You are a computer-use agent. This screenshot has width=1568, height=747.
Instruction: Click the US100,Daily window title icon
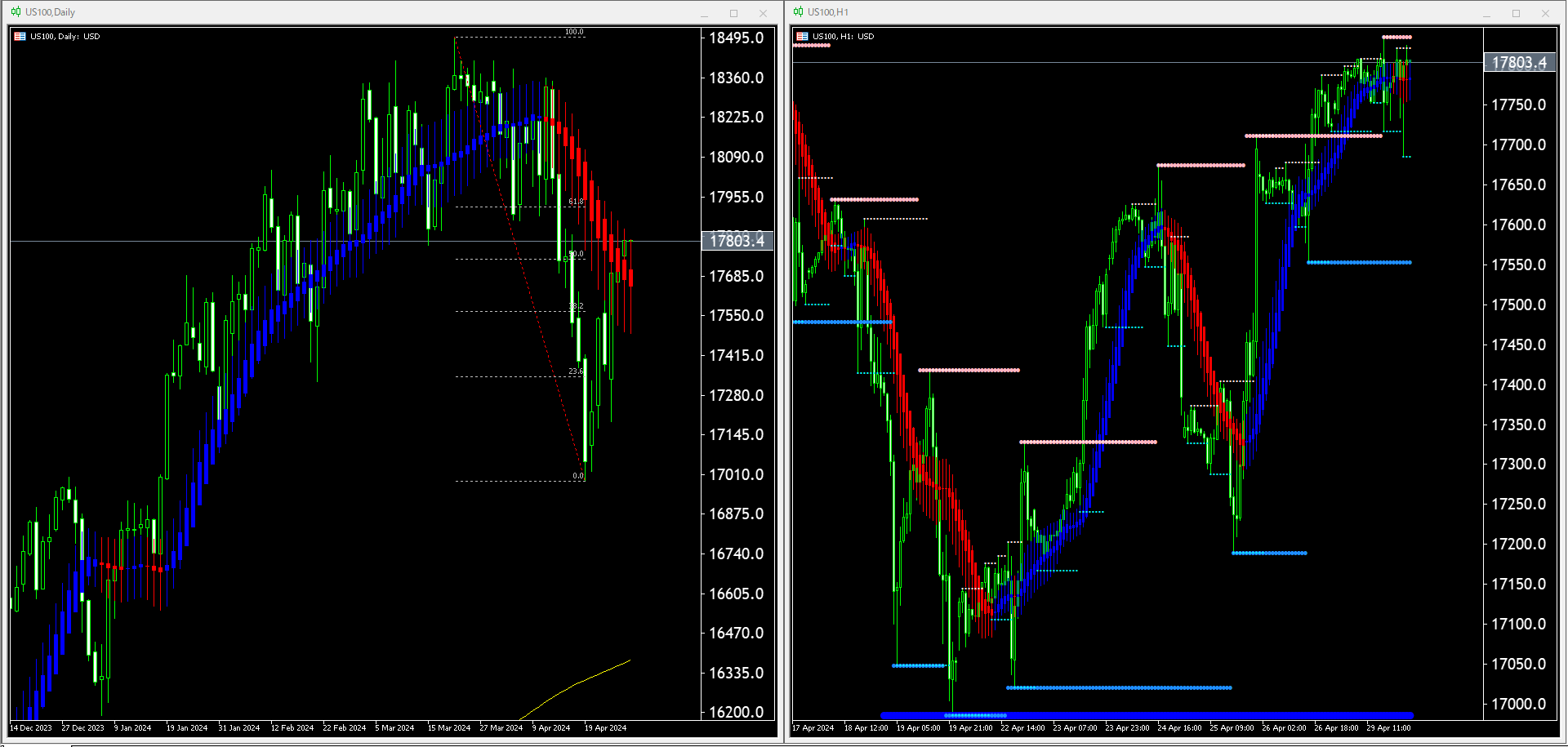coord(16,12)
